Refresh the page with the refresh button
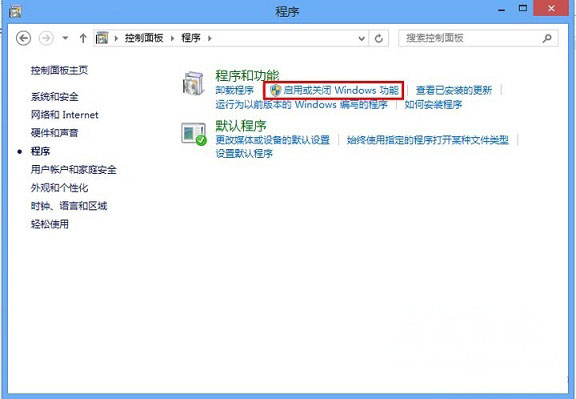This screenshot has height=399, width=576. [379, 38]
